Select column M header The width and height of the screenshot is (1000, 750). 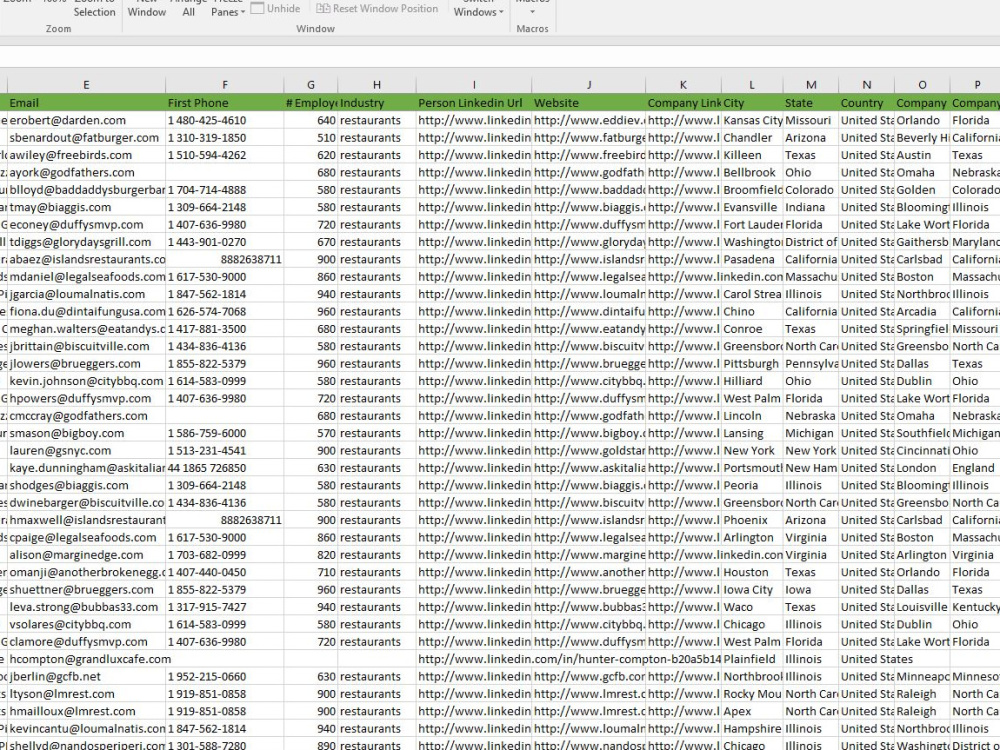coord(811,85)
